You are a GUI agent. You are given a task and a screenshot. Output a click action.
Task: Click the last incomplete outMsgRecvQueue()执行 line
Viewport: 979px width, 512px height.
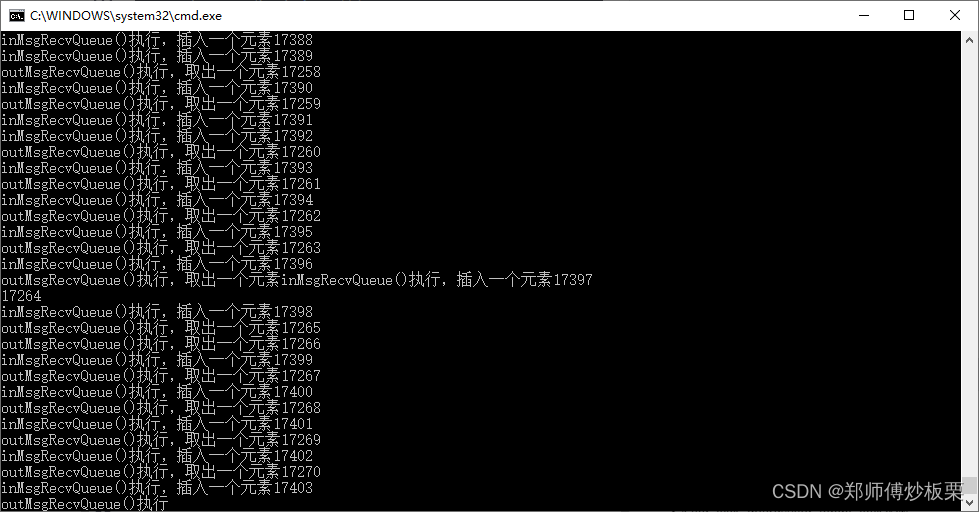[x=85, y=504]
